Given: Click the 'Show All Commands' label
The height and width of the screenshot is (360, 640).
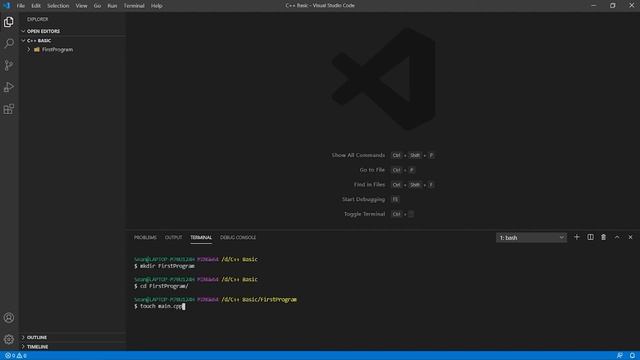Looking at the screenshot, I should pos(358,155).
